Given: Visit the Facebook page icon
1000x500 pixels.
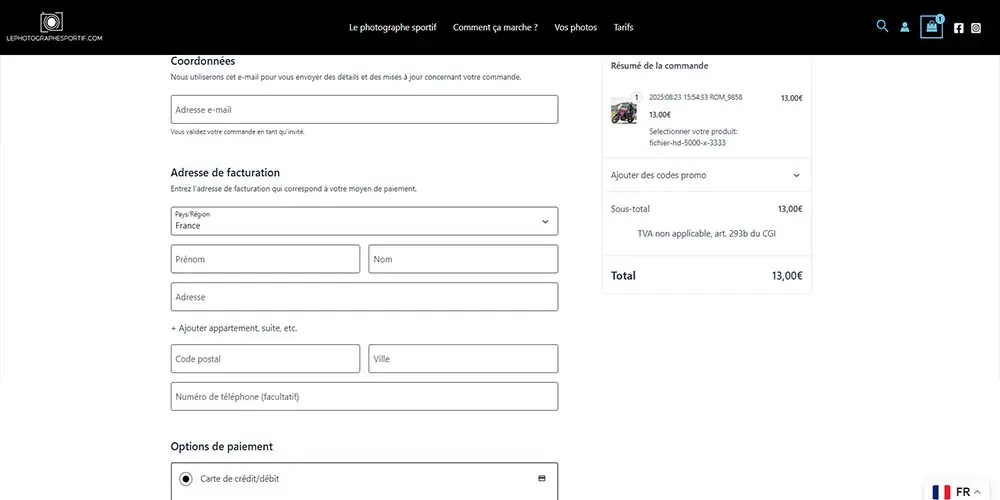Looking at the screenshot, I should tap(959, 28).
